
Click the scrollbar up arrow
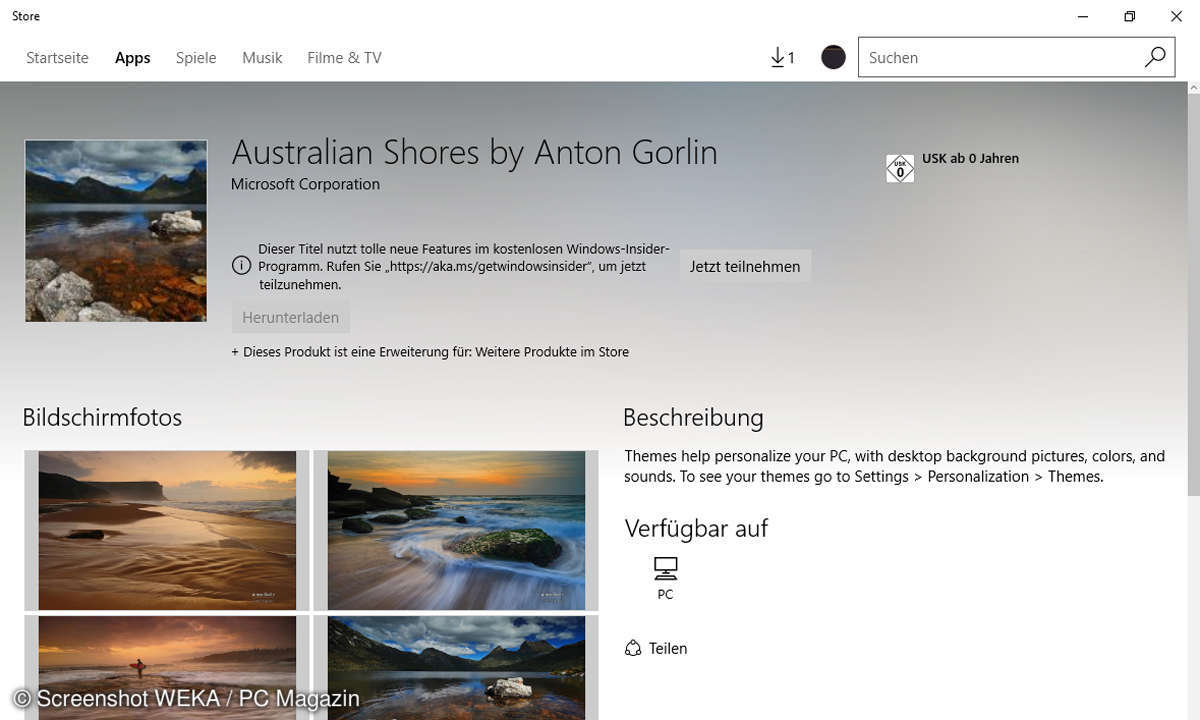[1193, 88]
